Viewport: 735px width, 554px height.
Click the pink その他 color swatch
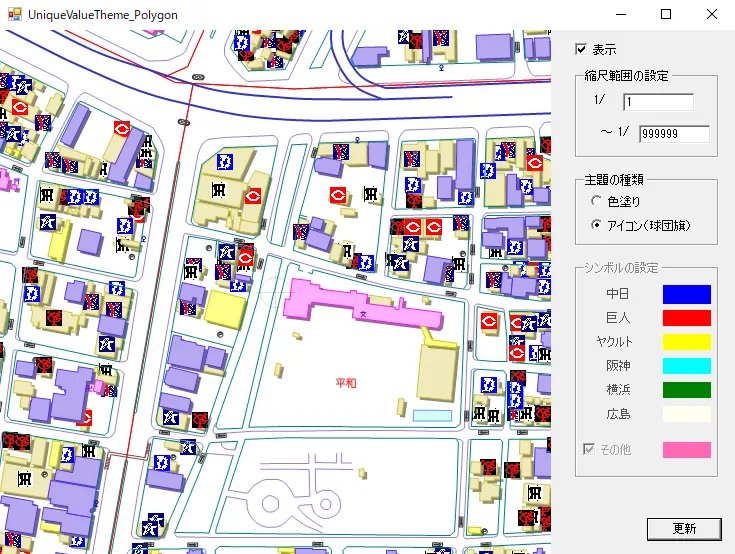pos(686,450)
